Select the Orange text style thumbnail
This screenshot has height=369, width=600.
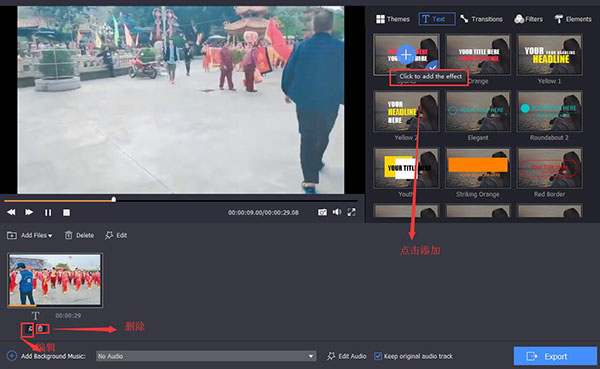(x=478, y=54)
